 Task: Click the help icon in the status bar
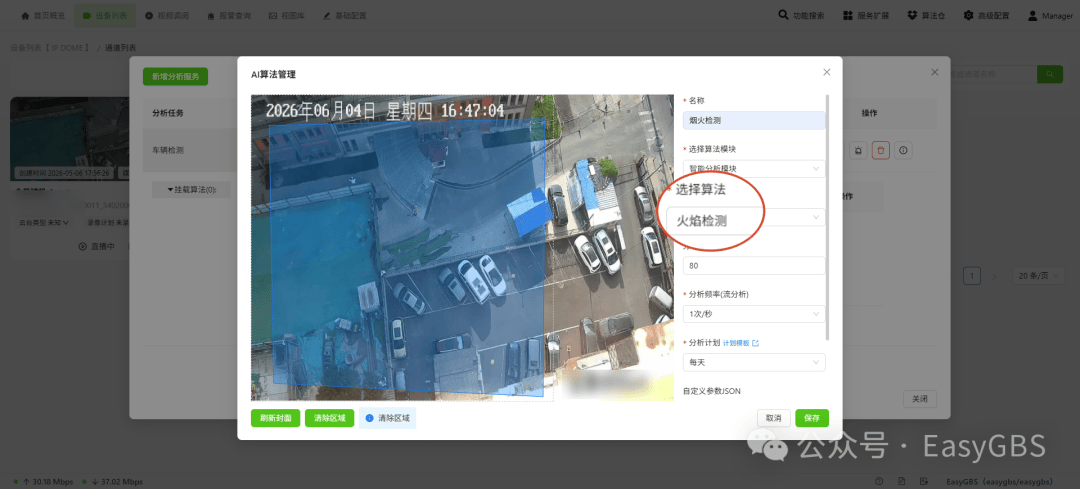[x=879, y=481]
